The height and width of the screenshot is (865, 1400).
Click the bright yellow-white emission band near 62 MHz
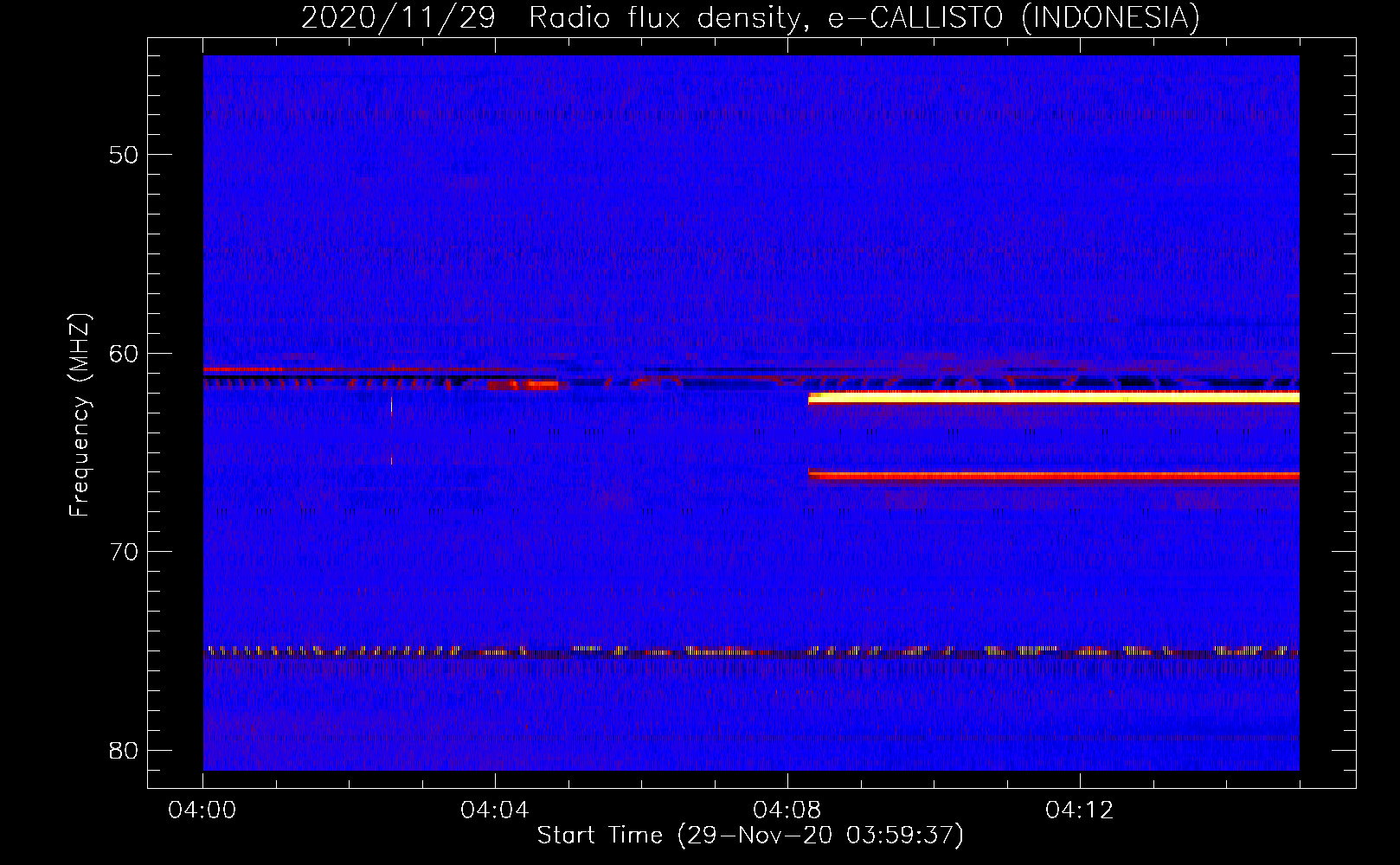pyautogui.click(x=1054, y=398)
